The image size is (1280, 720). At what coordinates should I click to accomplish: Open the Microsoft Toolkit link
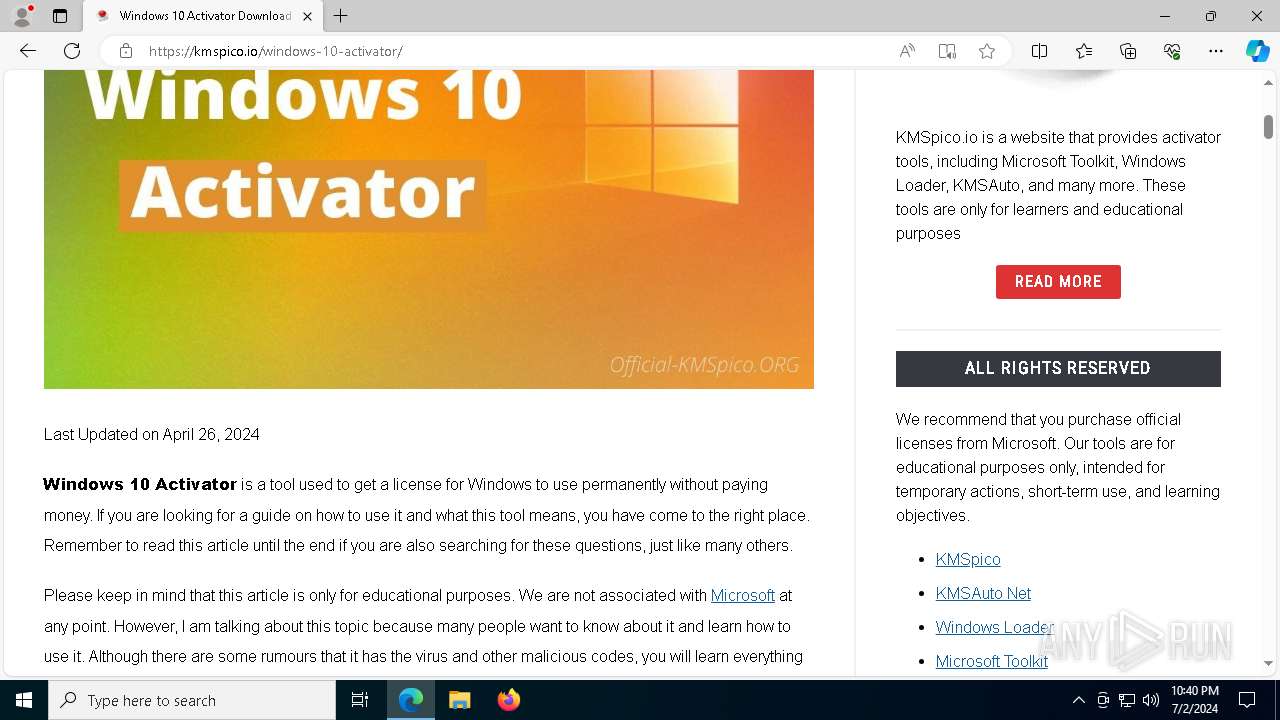pyautogui.click(x=992, y=661)
